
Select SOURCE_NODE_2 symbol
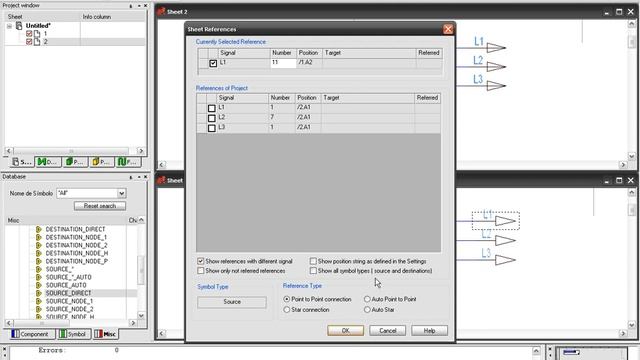[x=69, y=309]
